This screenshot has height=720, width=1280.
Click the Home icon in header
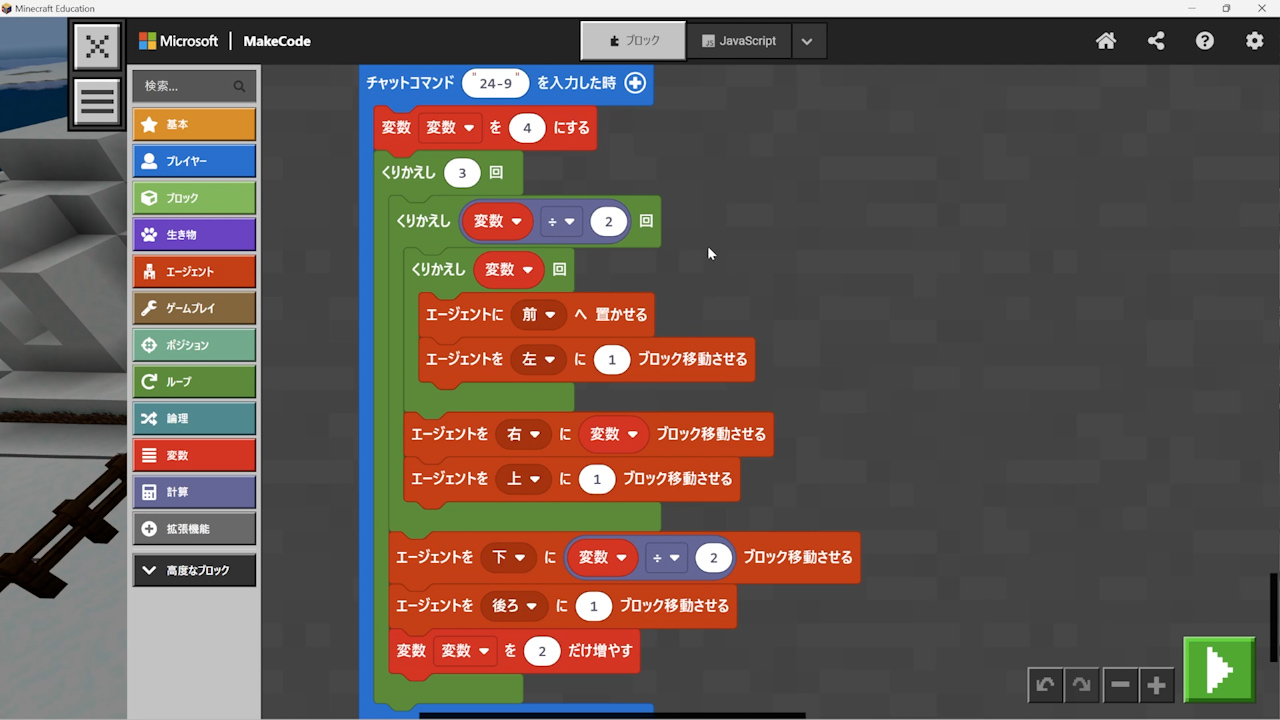(x=1106, y=41)
